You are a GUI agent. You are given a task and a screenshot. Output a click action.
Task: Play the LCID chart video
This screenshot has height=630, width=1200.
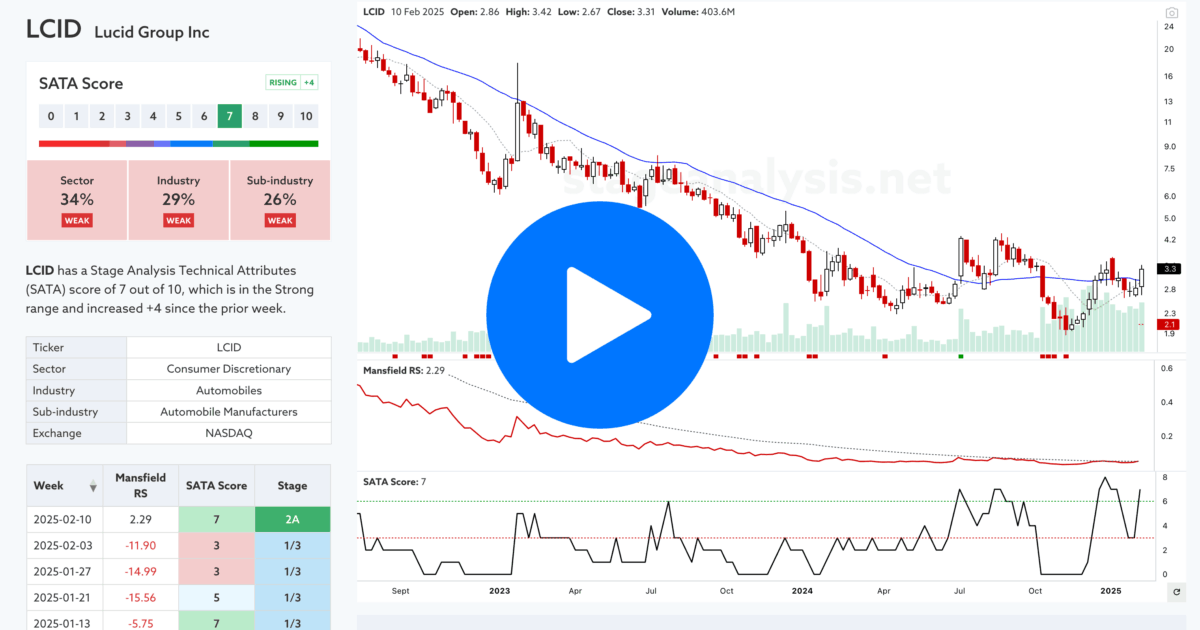pos(600,315)
